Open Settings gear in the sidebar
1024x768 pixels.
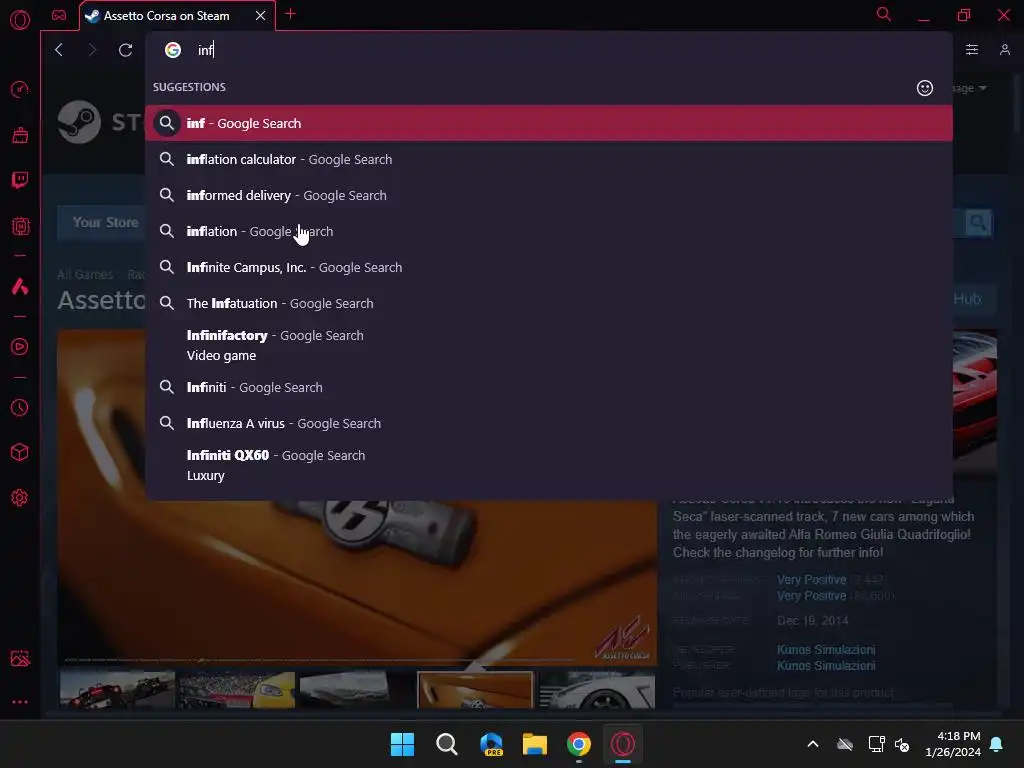click(20, 498)
